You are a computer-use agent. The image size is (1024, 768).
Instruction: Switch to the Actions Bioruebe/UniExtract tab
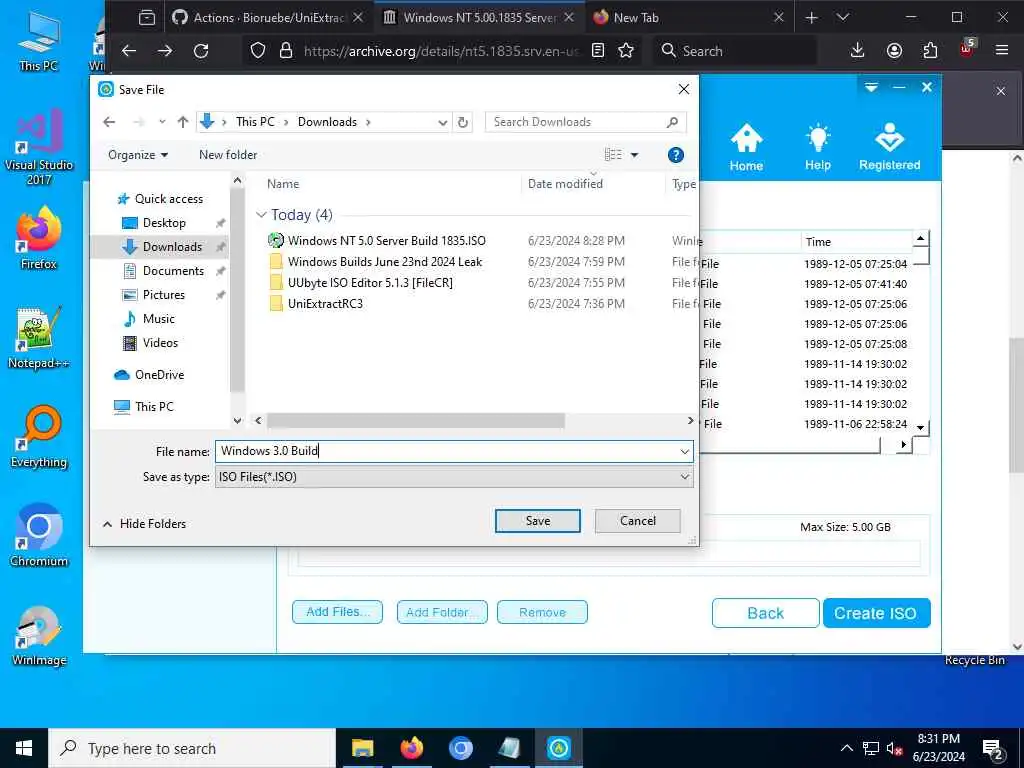(x=268, y=18)
